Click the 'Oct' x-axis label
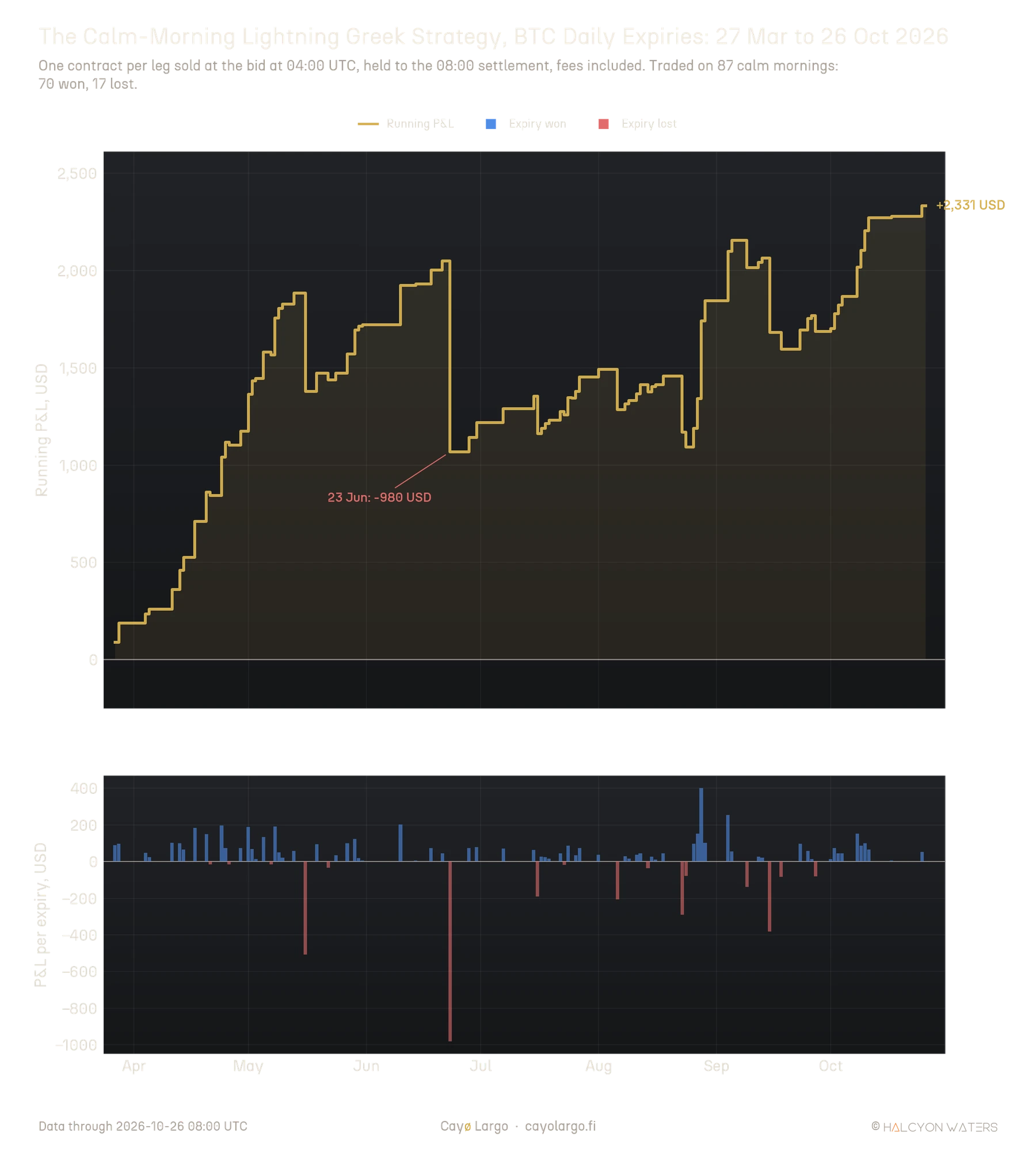 click(x=831, y=1066)
